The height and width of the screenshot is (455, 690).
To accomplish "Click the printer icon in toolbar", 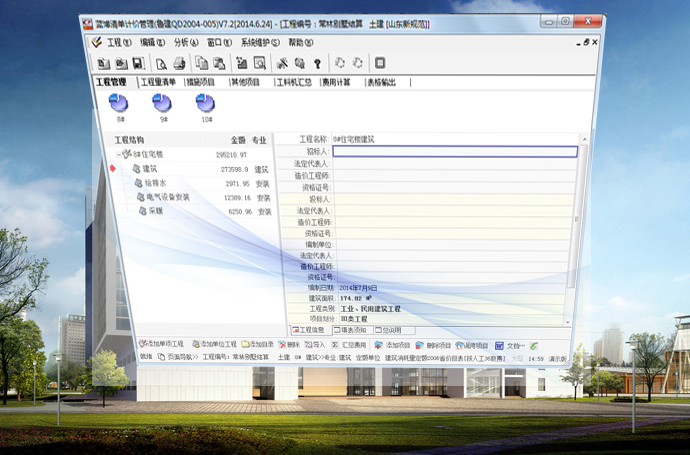I will [179, 63].
